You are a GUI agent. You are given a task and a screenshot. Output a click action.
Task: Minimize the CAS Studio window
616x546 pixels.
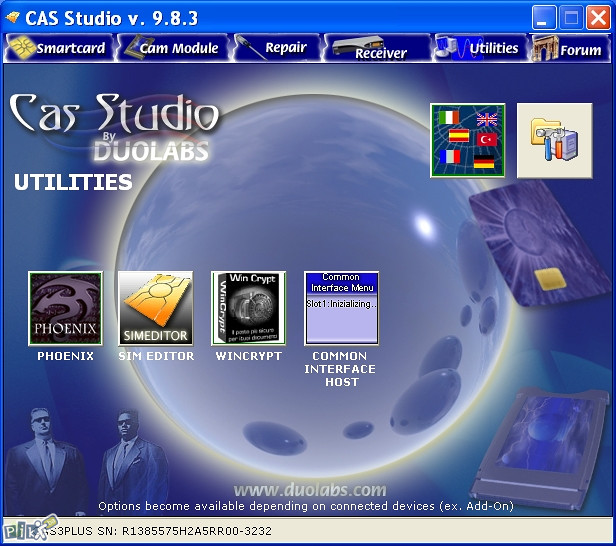544,18
